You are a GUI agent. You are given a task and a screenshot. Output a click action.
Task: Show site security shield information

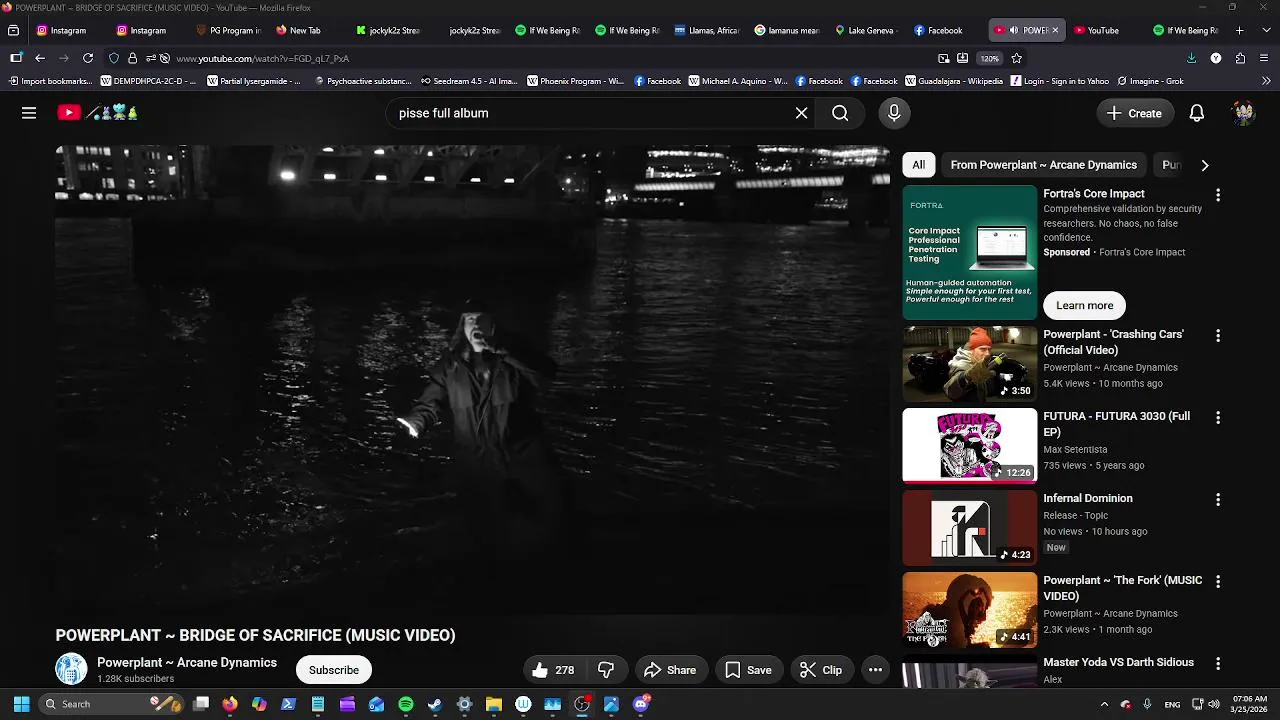(113, 58)
